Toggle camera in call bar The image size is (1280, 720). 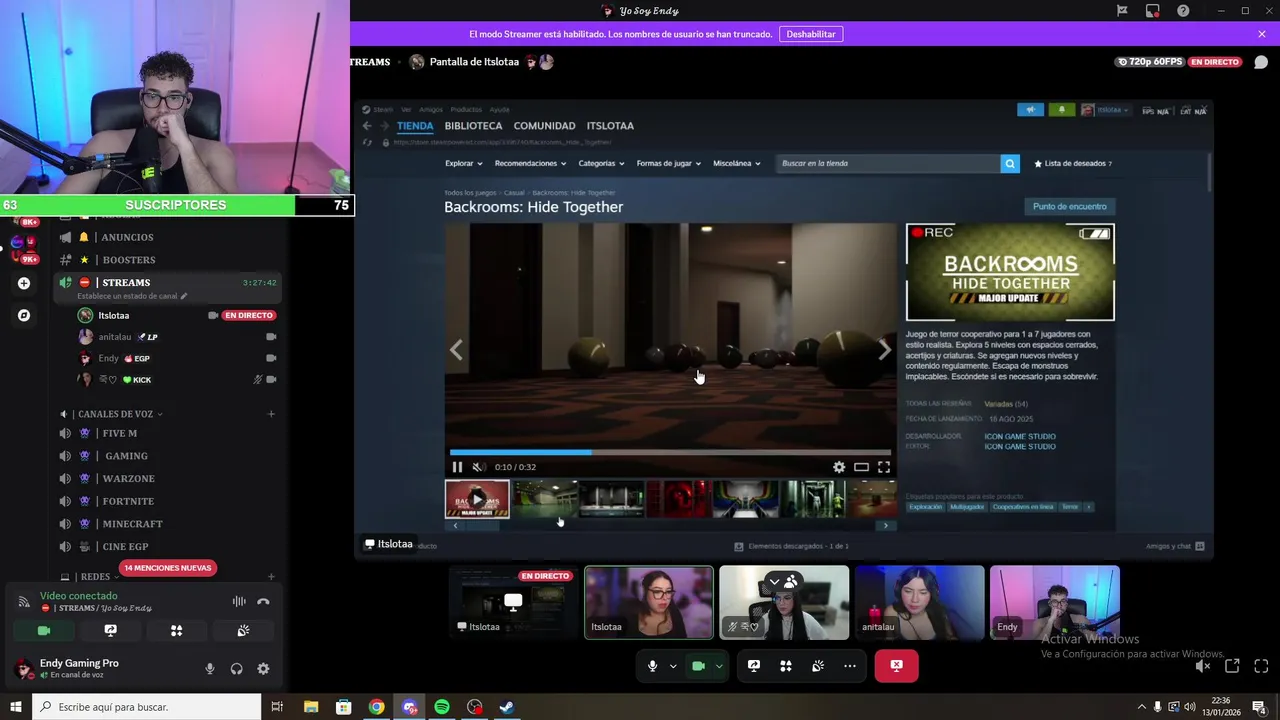(x=698, y=666)
